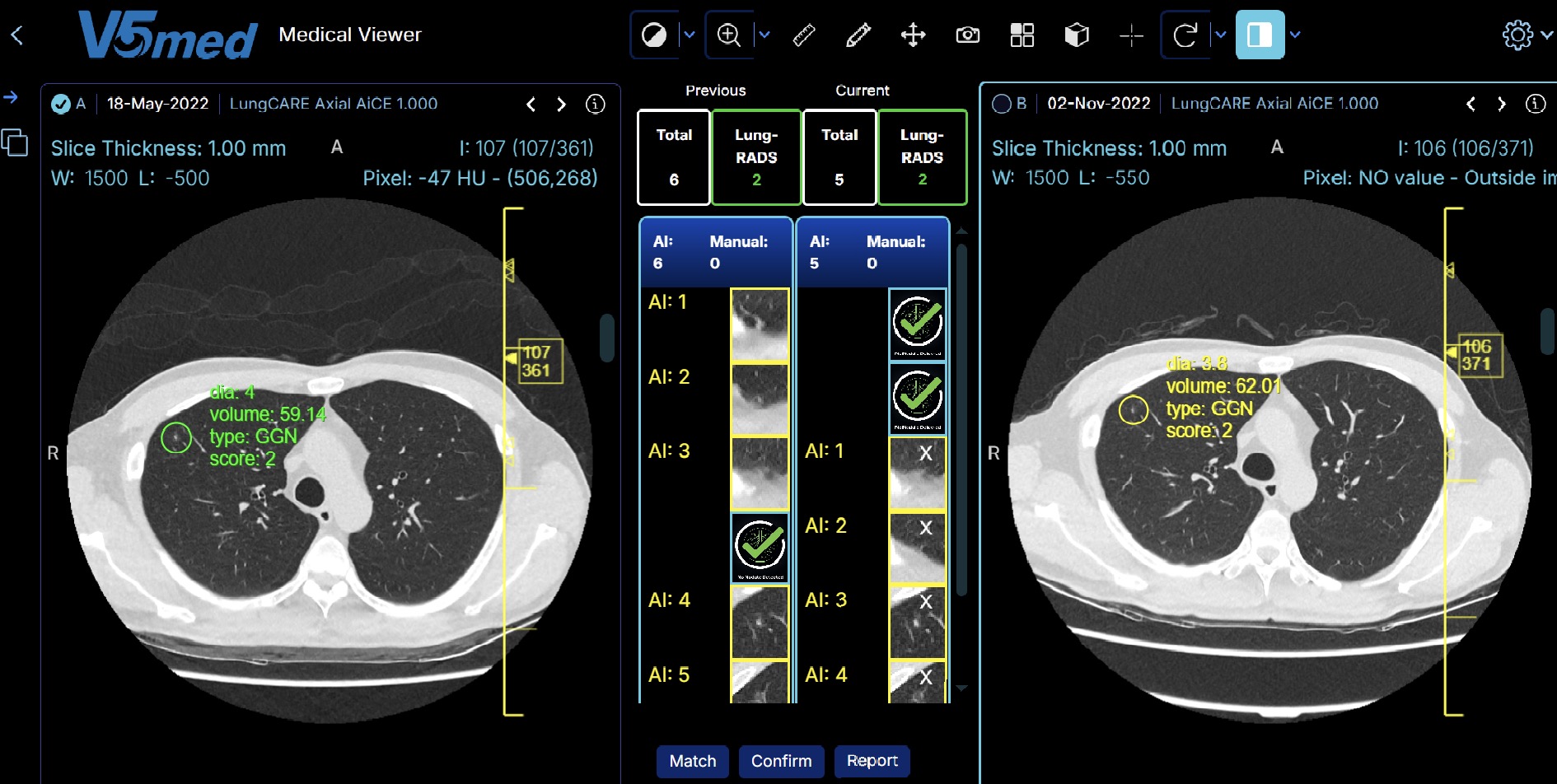Image resolution: width=1557 pixels, height=784 pixels.
Task: Select the ruler measurement tool
Action: click(x=804, y=35)
